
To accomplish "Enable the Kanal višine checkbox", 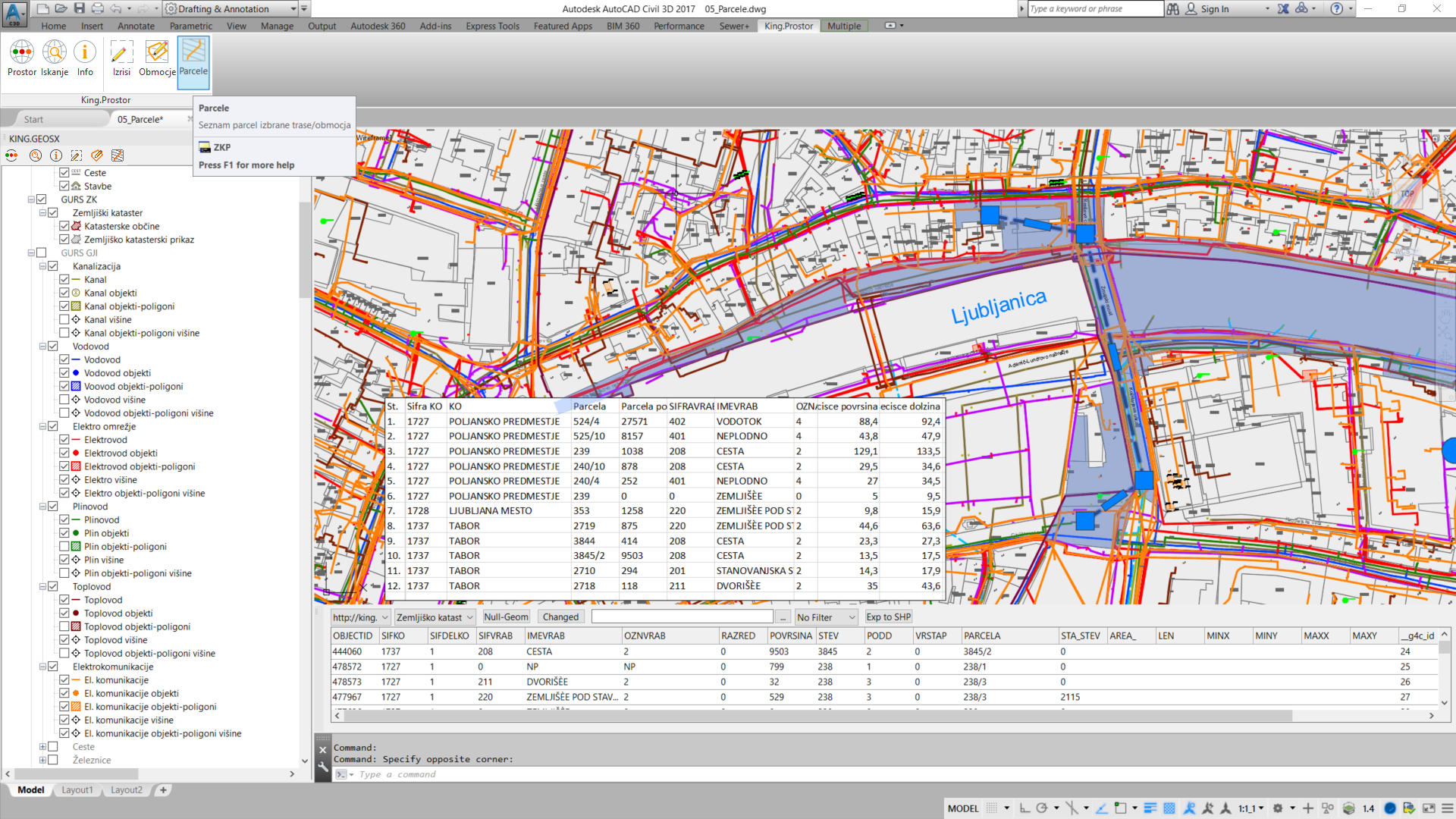I will (x=64, y=319).
